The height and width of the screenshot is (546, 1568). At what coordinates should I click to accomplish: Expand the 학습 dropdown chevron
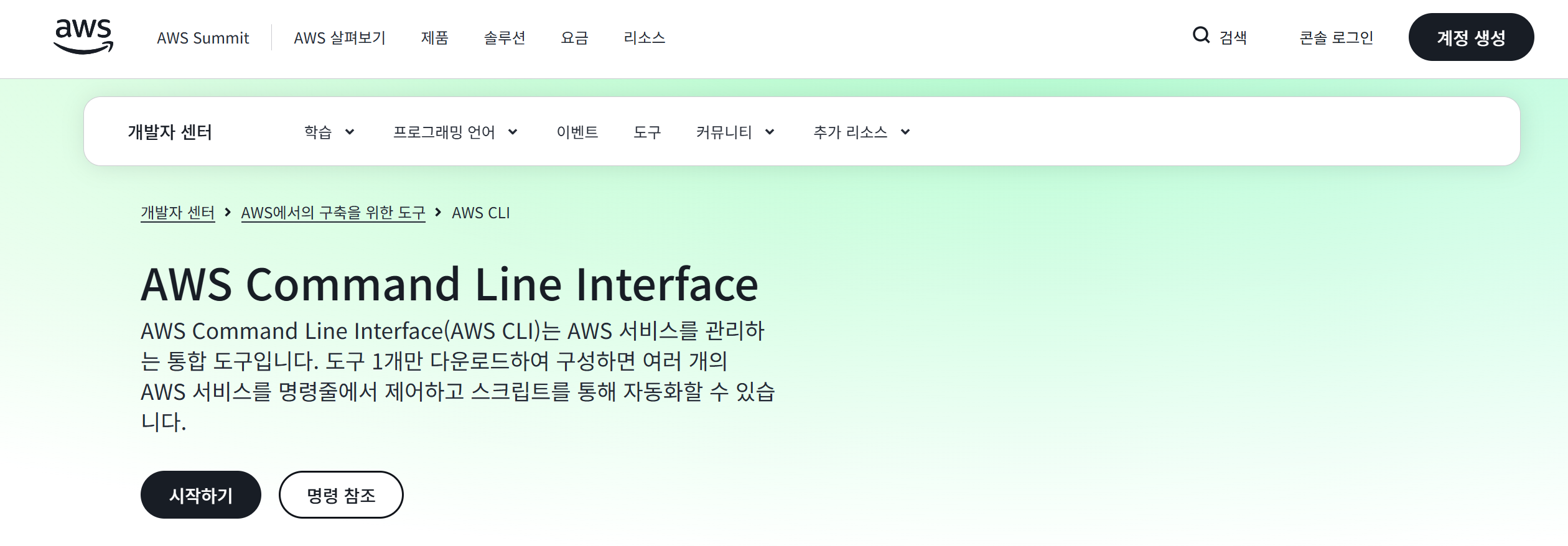point(350,132)
